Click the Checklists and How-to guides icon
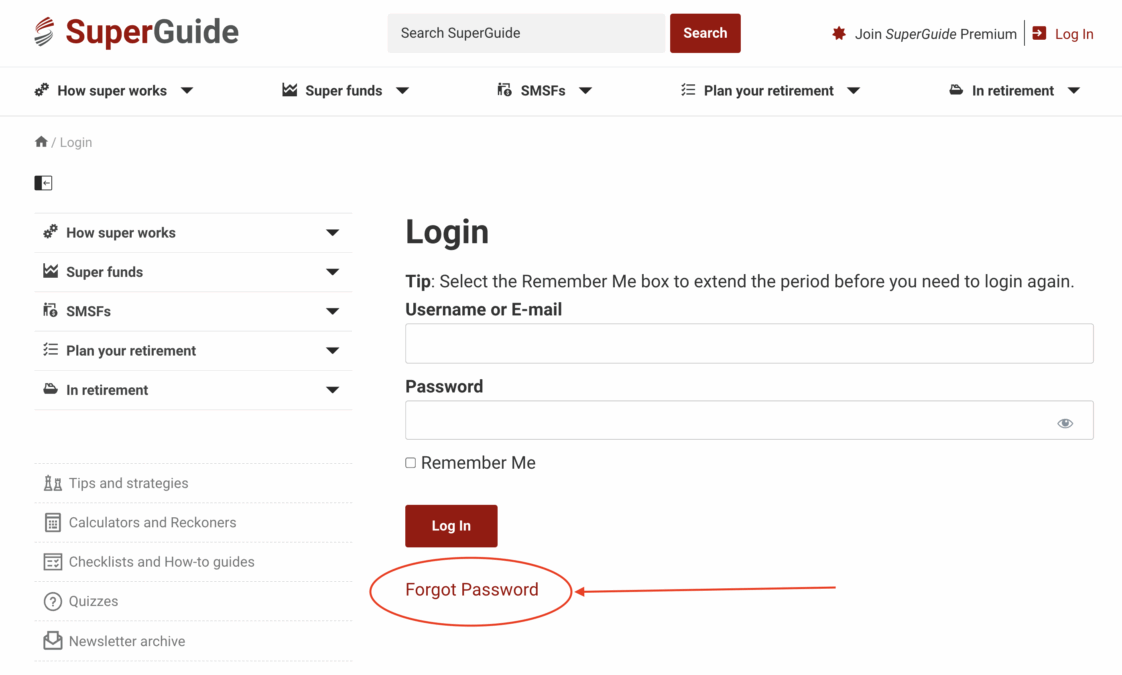The image size is (1122, 675). pyautogui.click(x=52, y=562)
